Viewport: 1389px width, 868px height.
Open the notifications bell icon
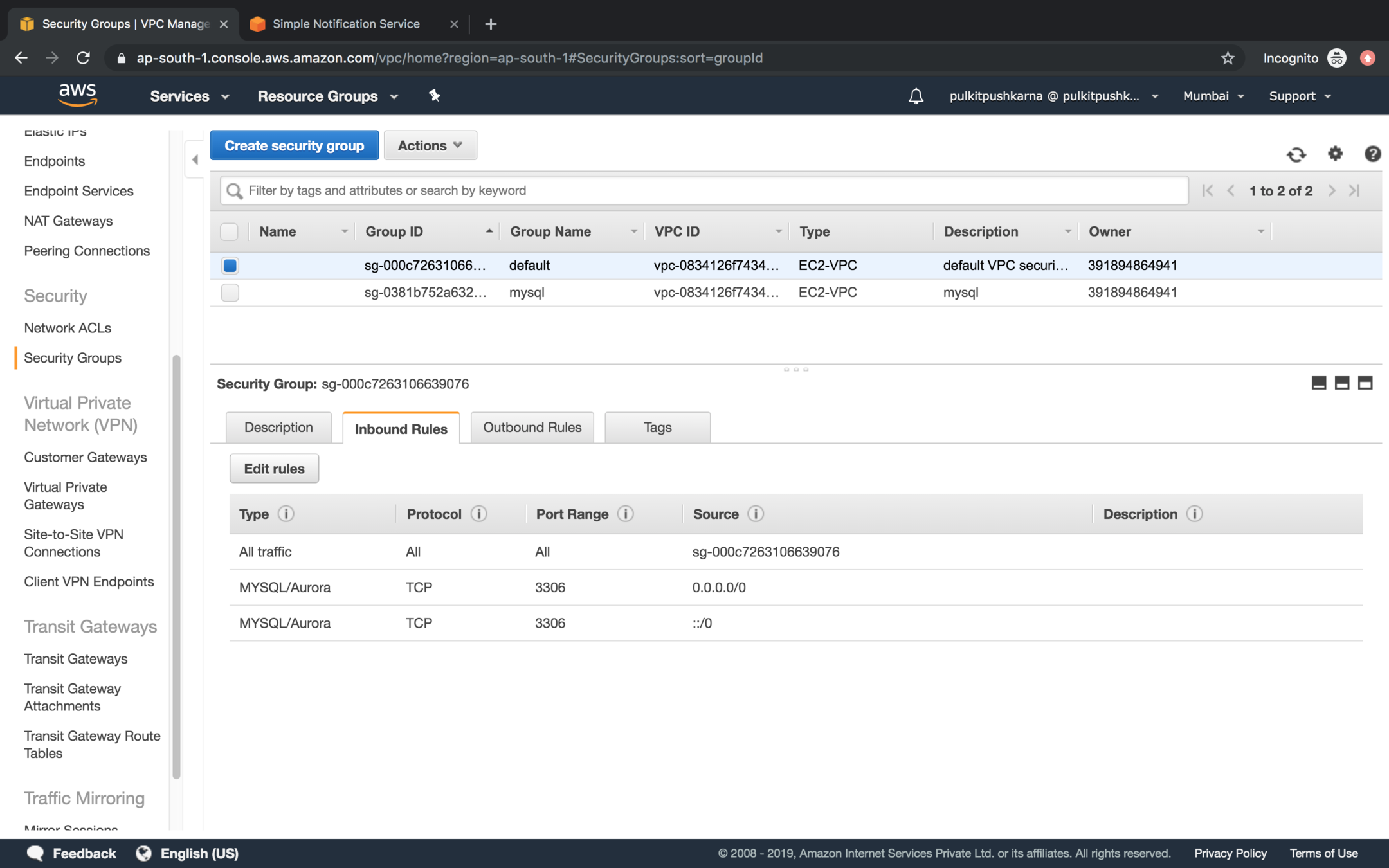pos(916,96)
